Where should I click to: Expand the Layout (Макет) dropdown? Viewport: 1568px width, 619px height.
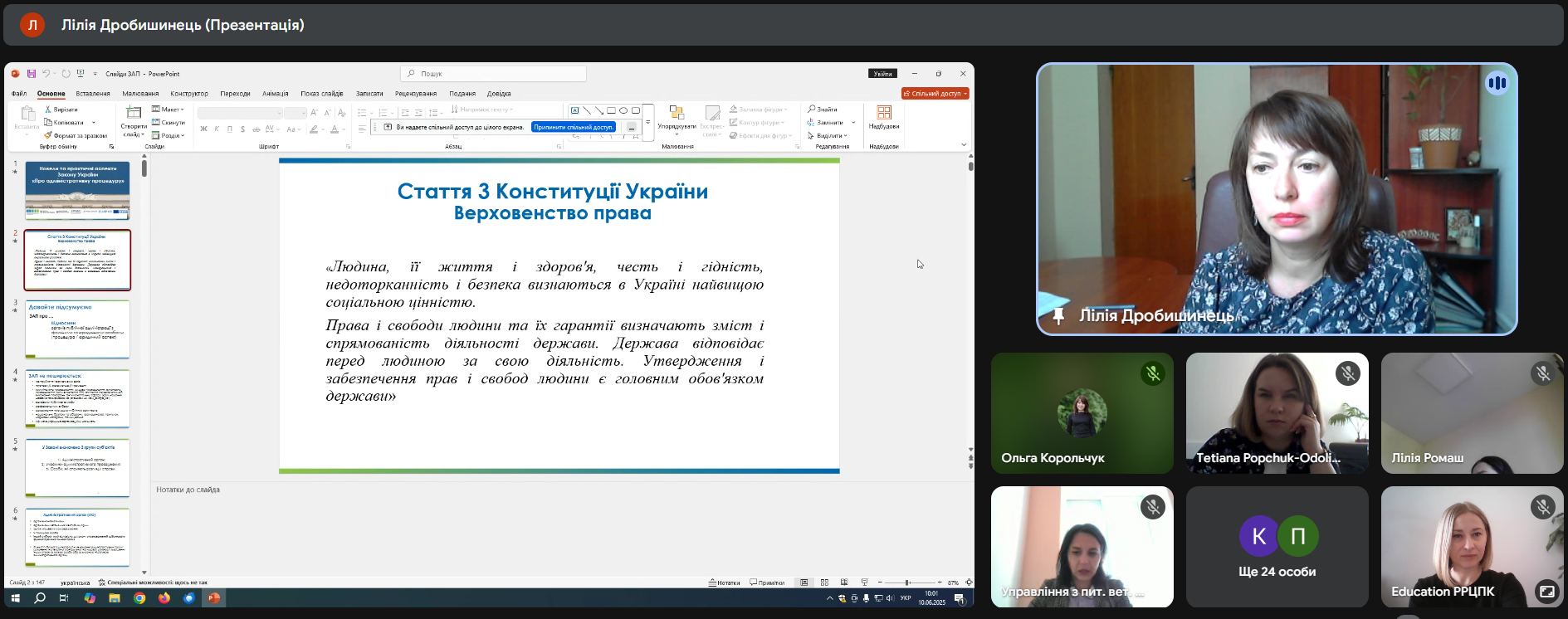(x=169, y=110)
